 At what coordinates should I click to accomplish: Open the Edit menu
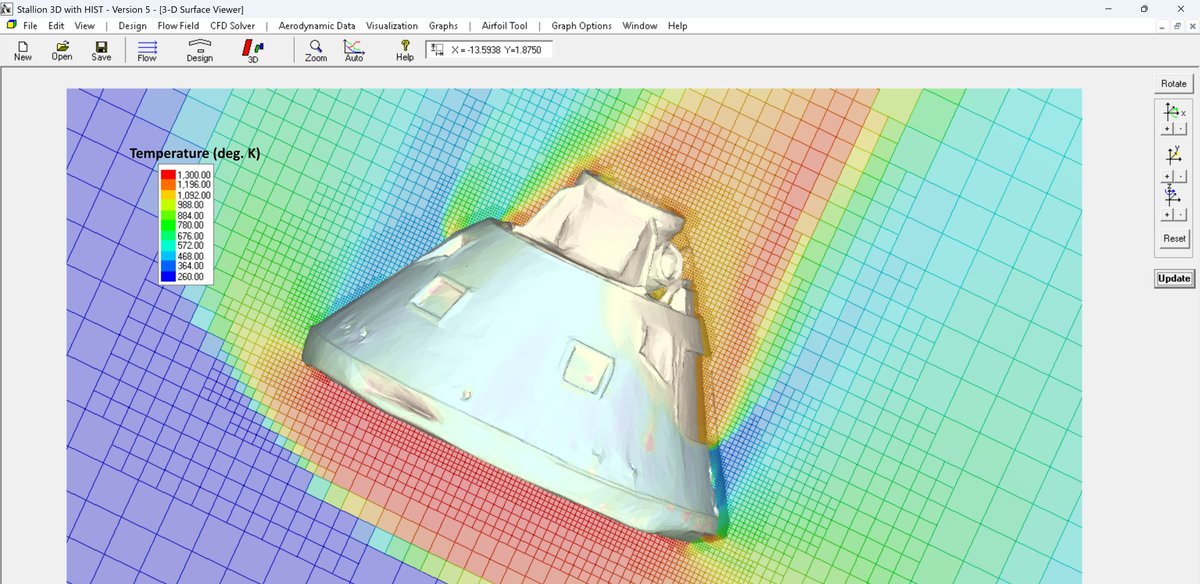pyautogui.click(x=56, y=26)
